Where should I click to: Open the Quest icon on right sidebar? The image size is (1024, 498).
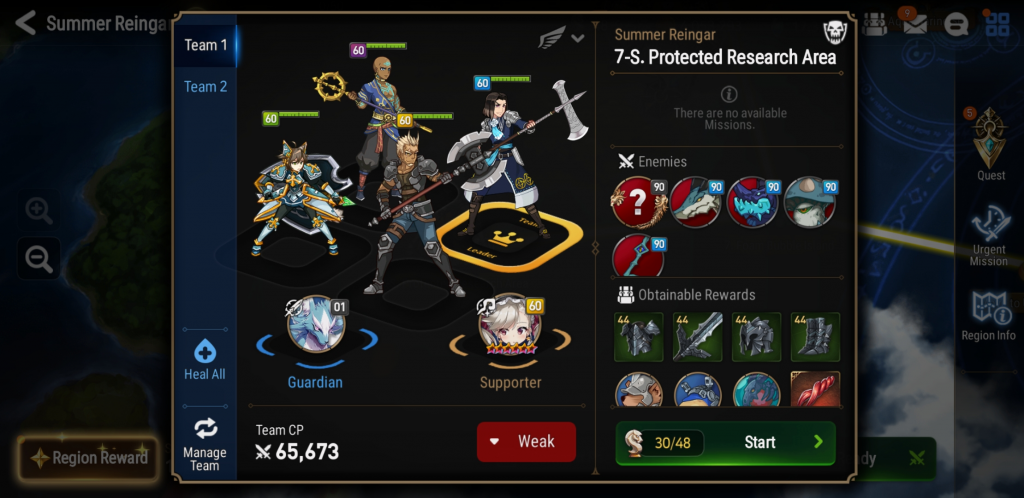click(991, 140)
